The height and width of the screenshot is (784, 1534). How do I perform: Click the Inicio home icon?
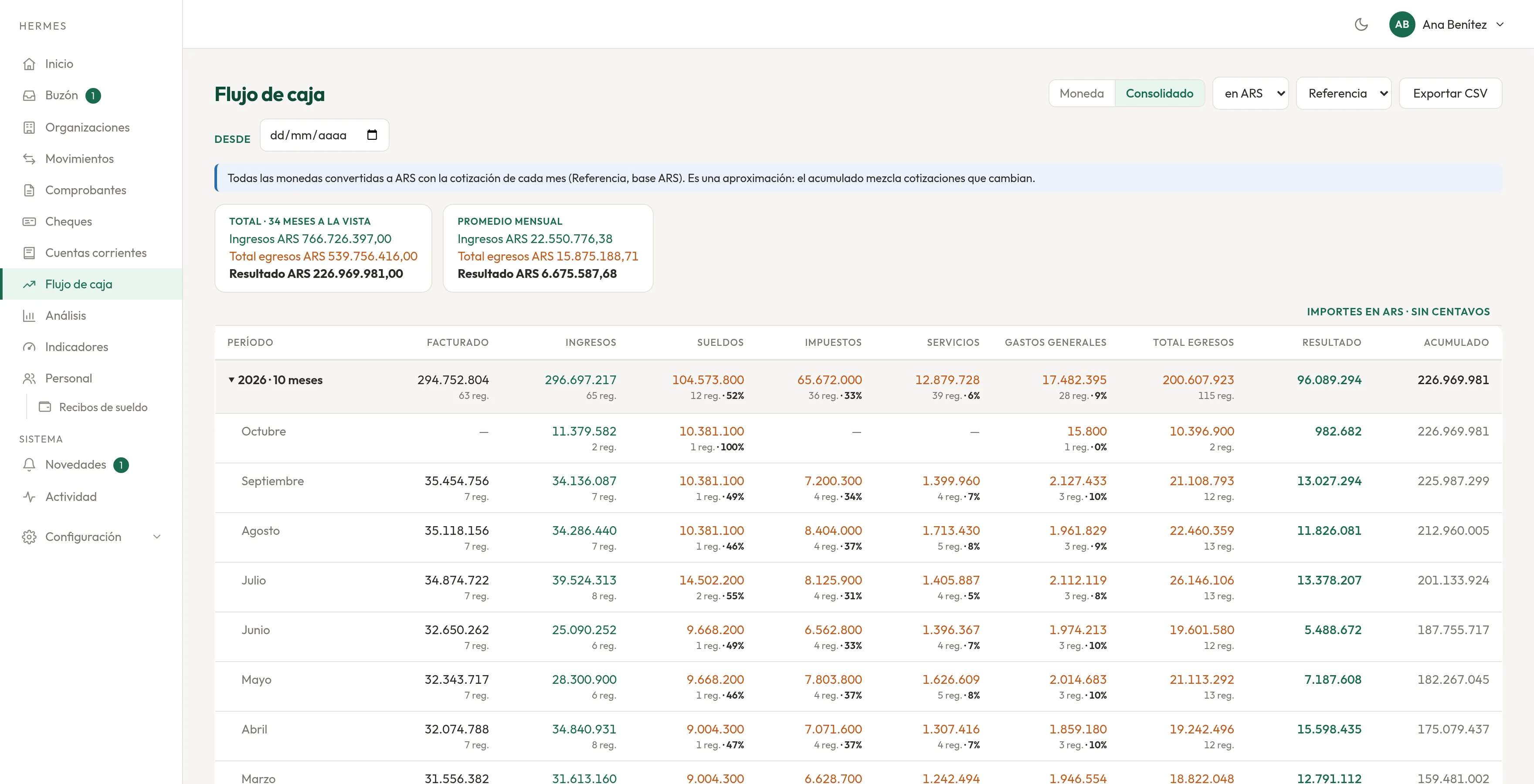29,64
